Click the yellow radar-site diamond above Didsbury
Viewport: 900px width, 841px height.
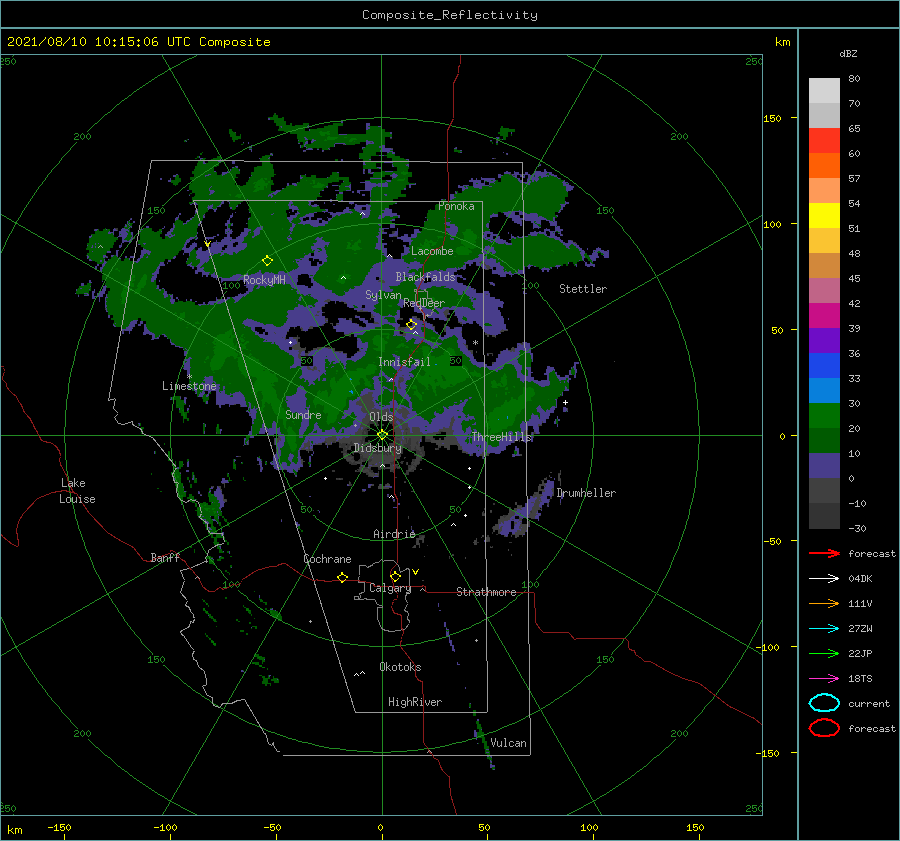(x=382, y=435)
